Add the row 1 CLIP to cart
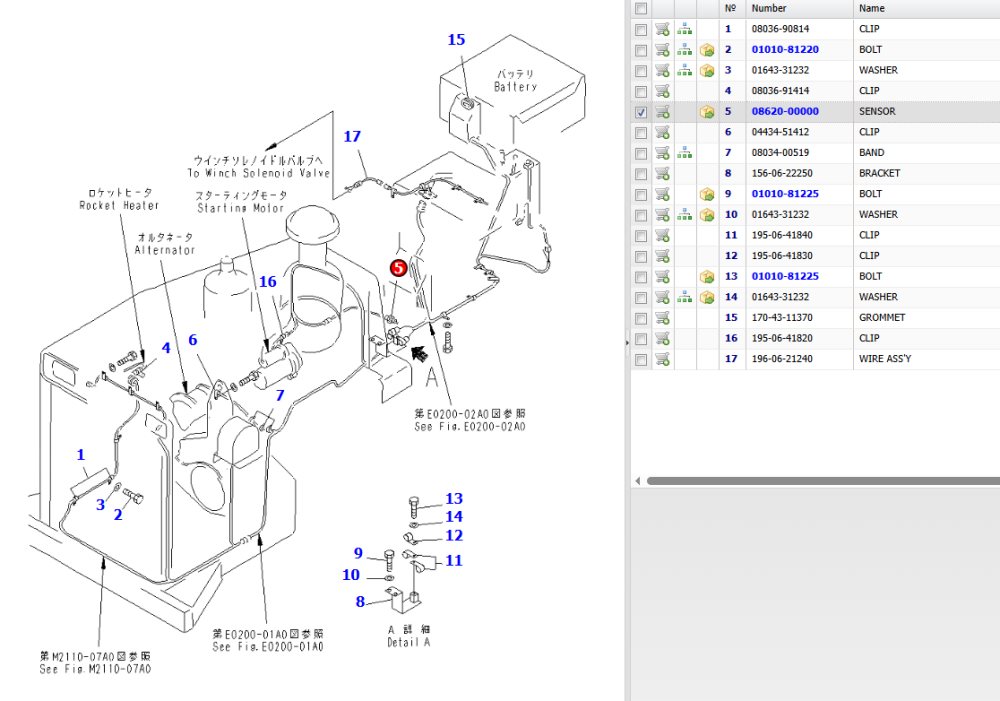The width and height of the screenshot is (1000, 701). [663, 29]
